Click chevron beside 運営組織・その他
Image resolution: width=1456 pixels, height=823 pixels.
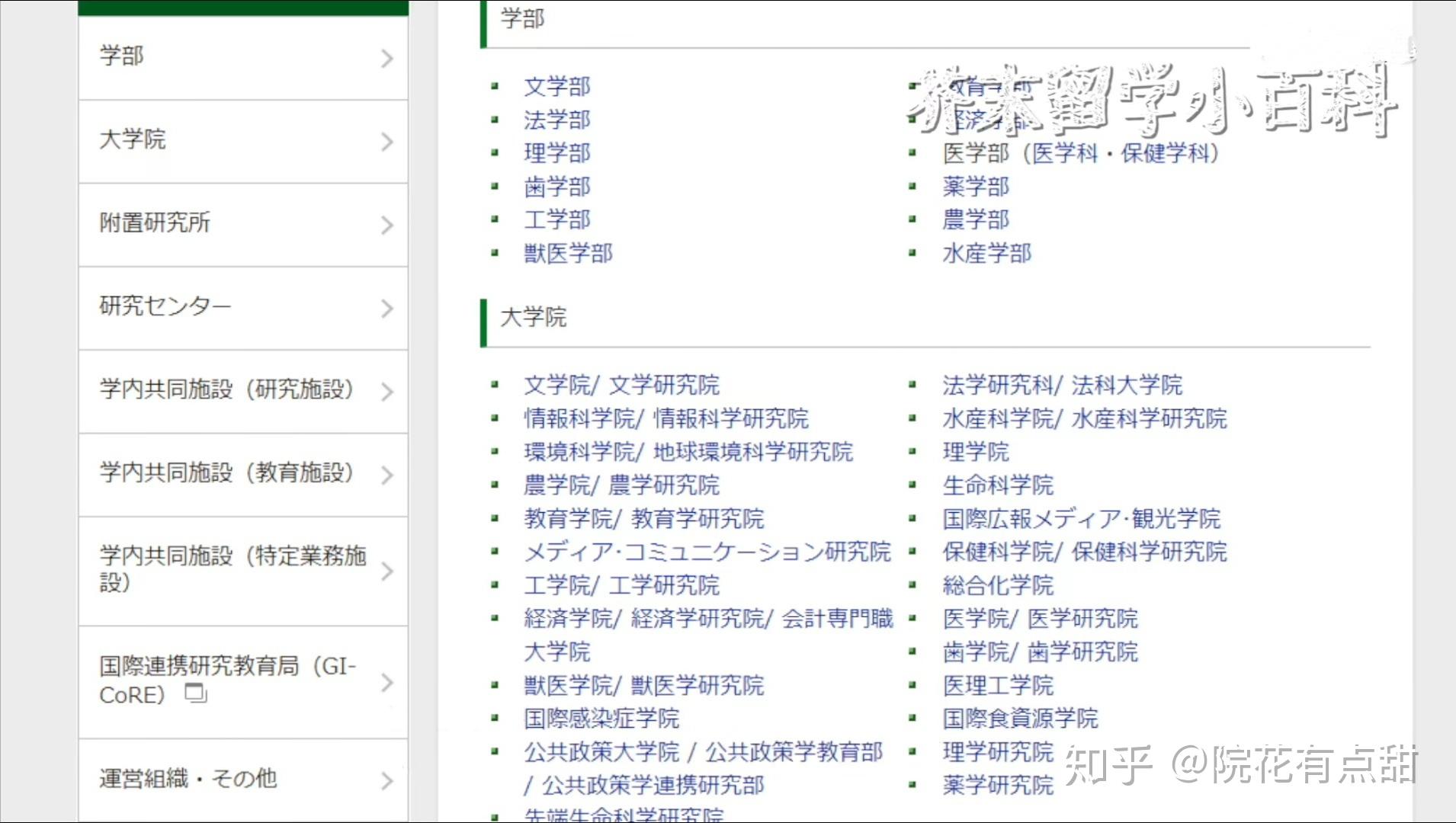[x=387, y=781]
